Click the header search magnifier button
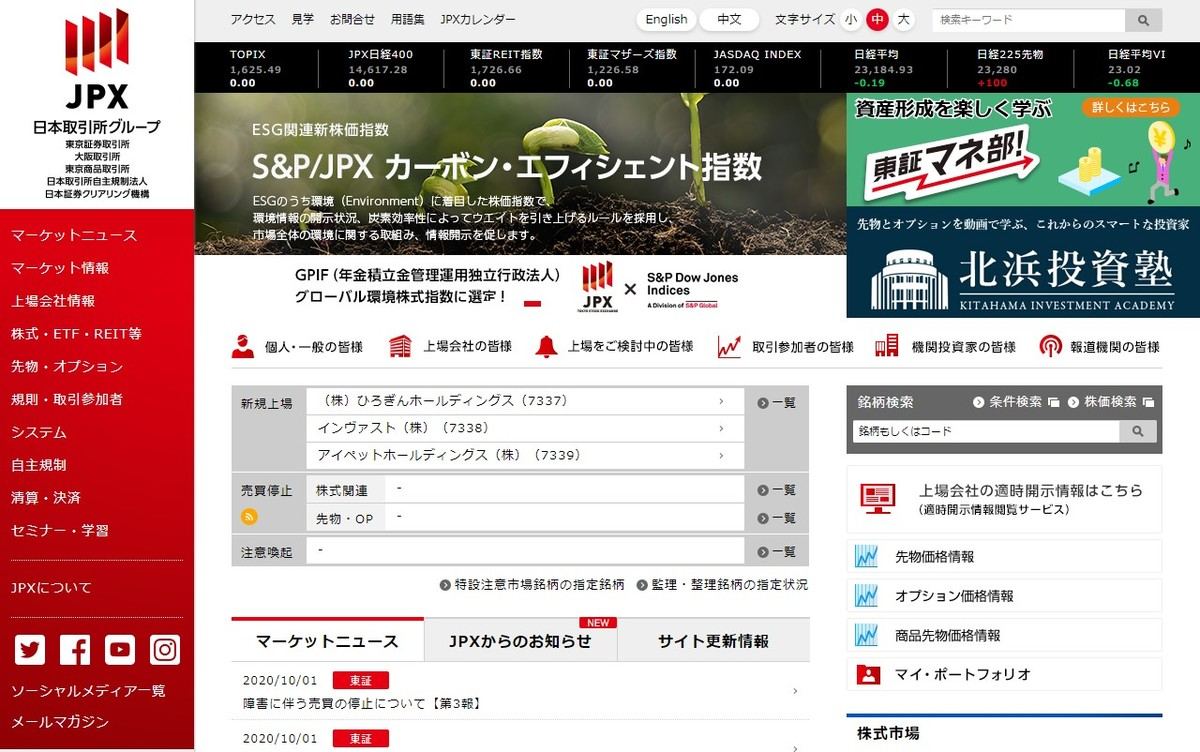 point(1143,19)
